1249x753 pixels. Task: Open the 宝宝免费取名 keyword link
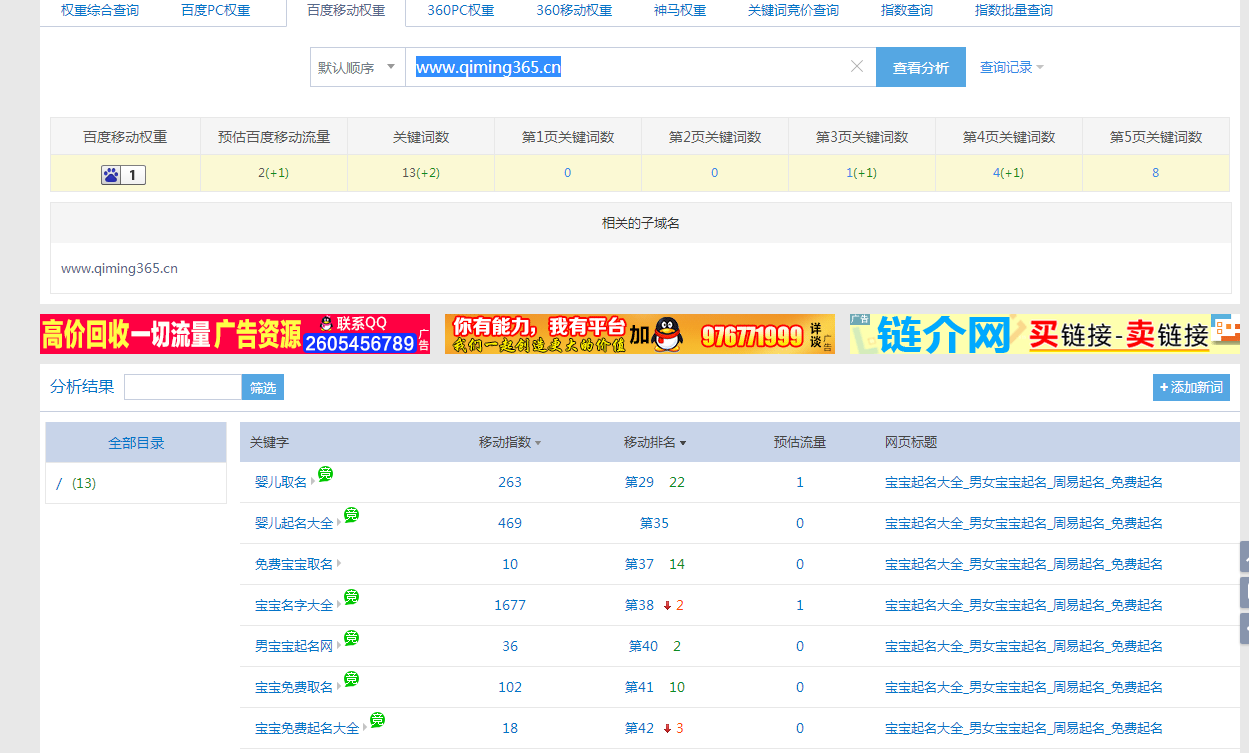(x=294, y=687)
